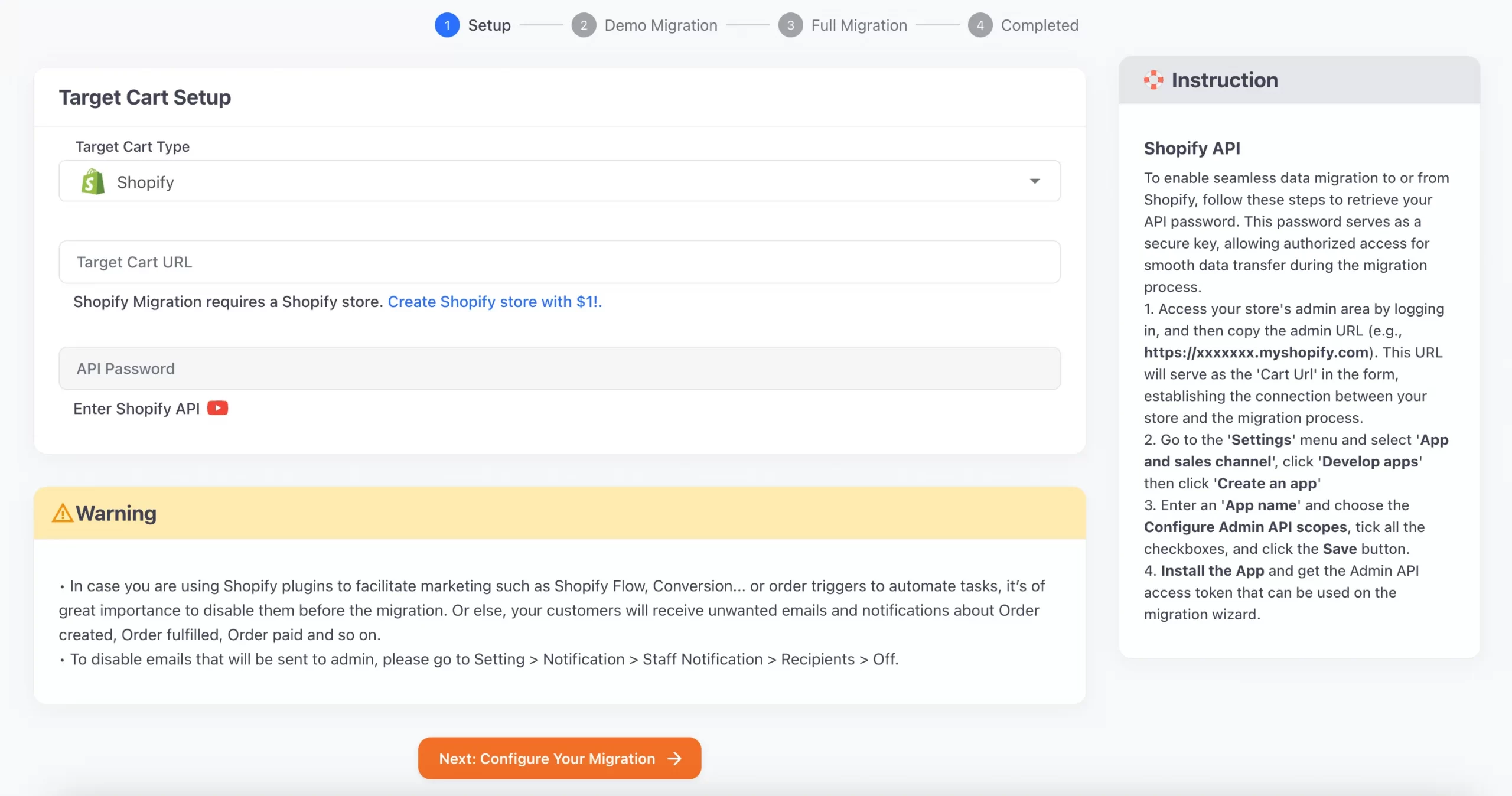Click the https://xxxxxxx.myshopify.com example URL
Image resolution: width=1512 pixels, height=796 pixels.
pyautogui.click(x=1256, y=353)
